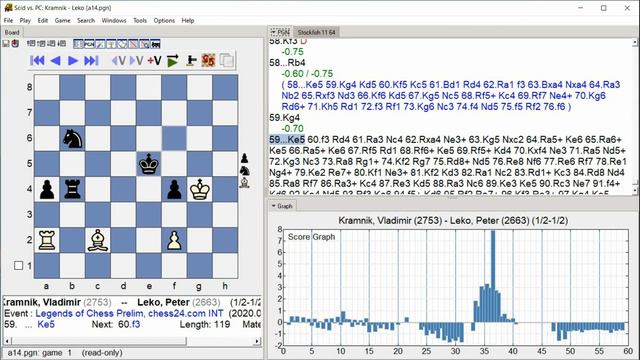Open the Tools menu
640x360 pixels.
click(140, 20)
